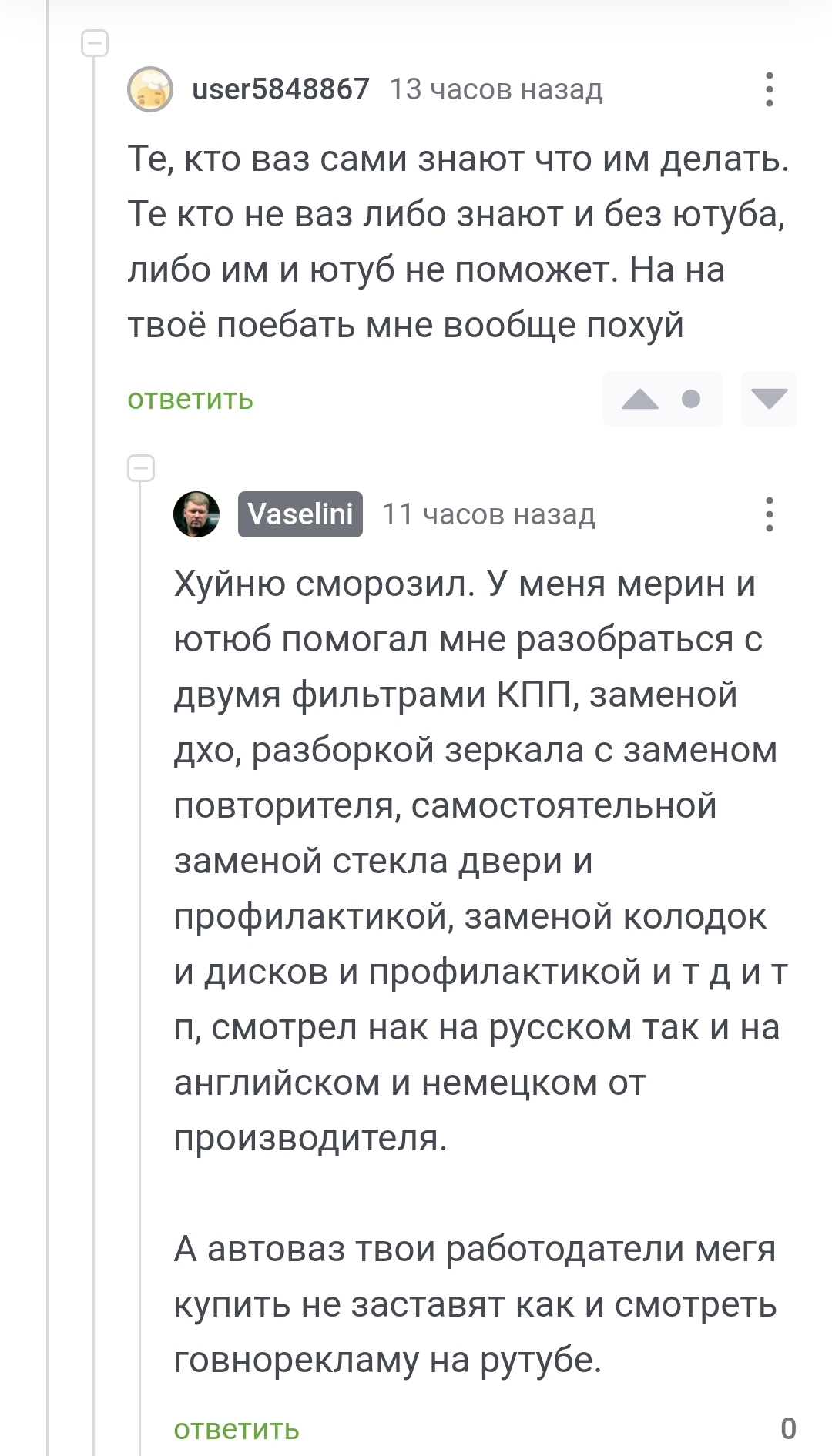
Task: Click the rating count 0 under Vaselini's comment
Action: tap(788, 1429)
